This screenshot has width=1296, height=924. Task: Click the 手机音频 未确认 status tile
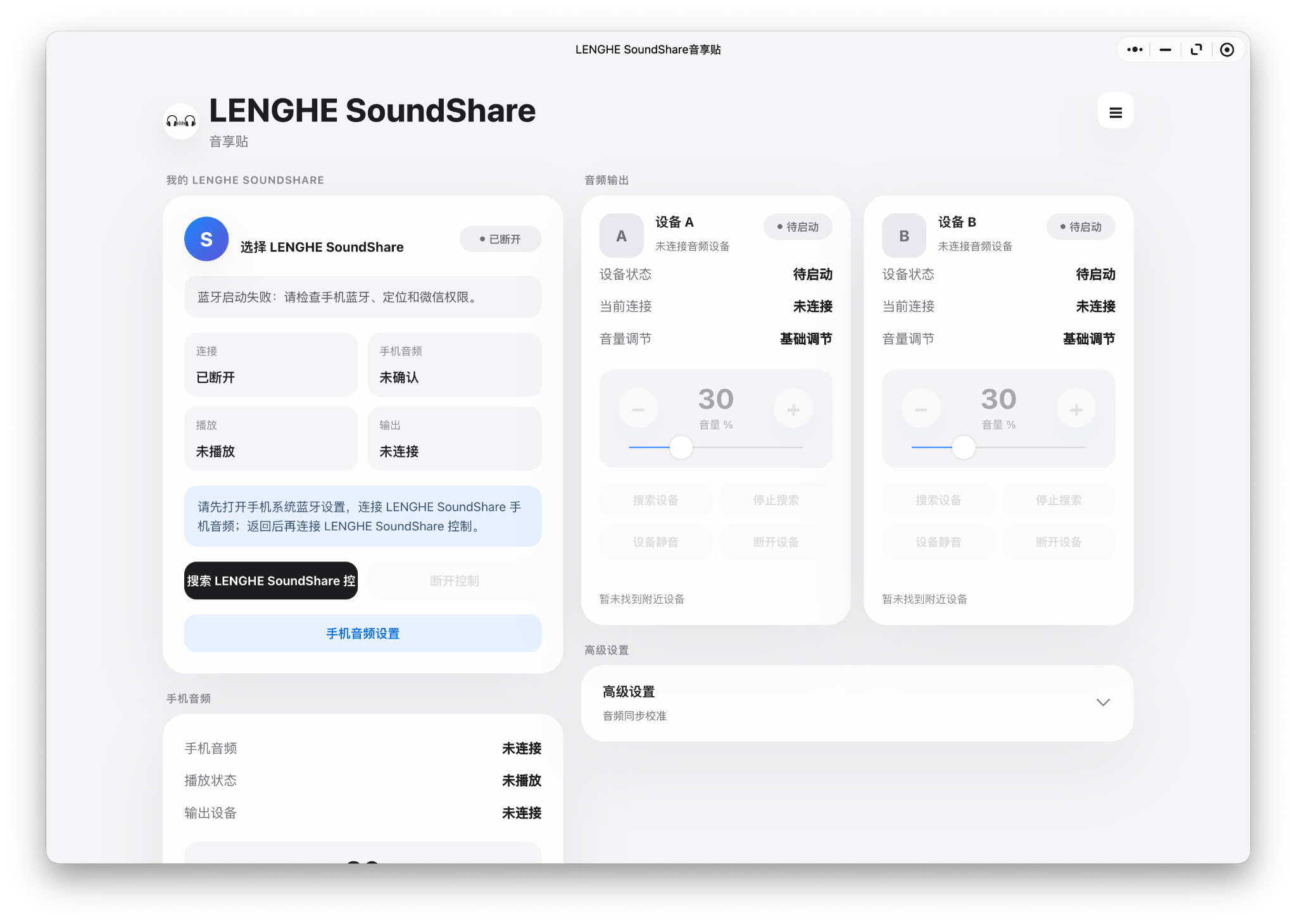pos(455,365)
